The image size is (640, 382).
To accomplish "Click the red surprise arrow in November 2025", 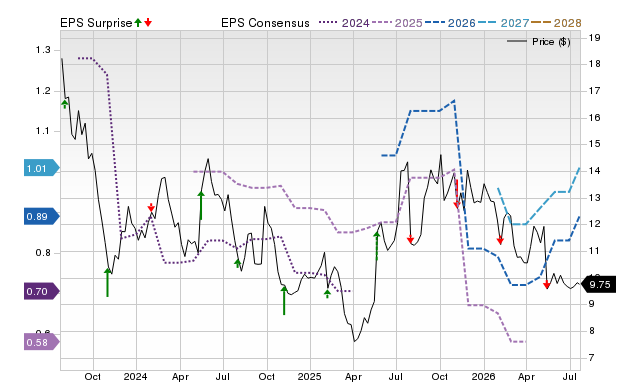I will coord(457,195).
